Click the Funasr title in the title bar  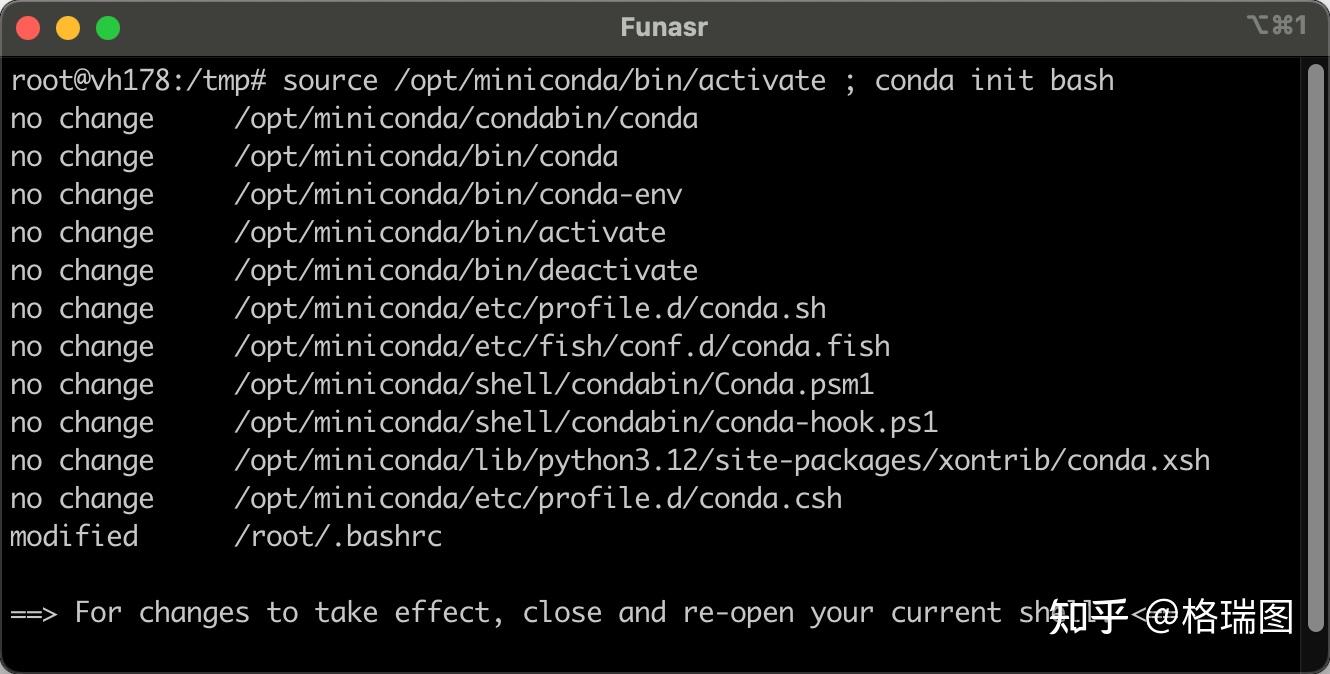pos(664,27)
